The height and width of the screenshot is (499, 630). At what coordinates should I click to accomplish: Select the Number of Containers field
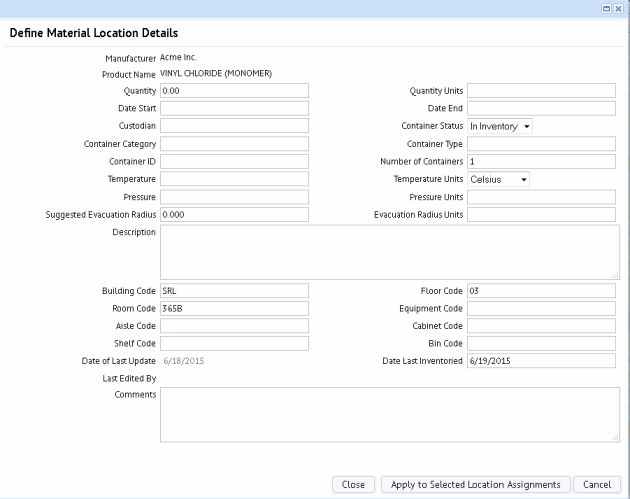541,161
